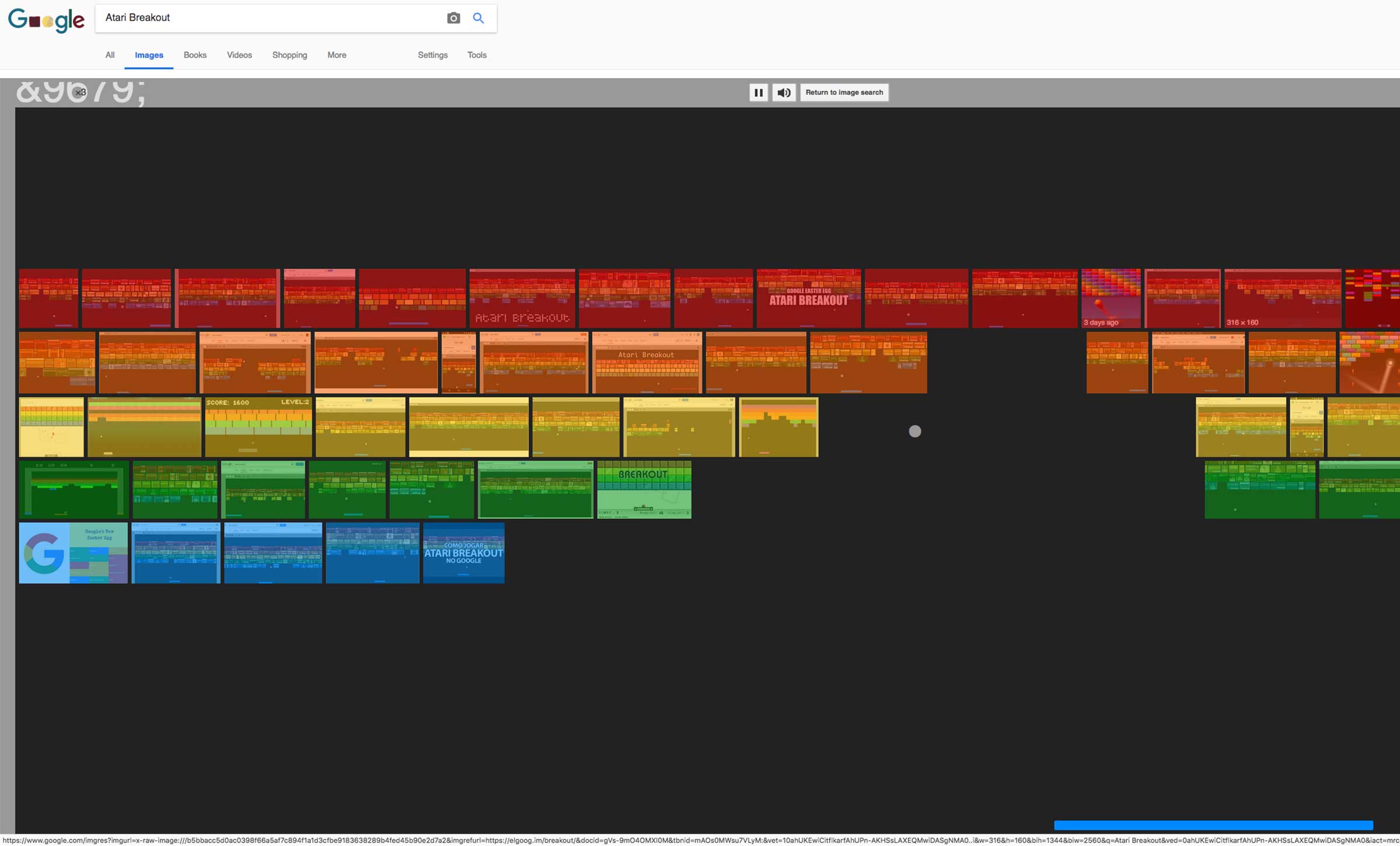Open search by image camera icon
The height and width of the screenshot is (846, 1400).
click(453, 18)
